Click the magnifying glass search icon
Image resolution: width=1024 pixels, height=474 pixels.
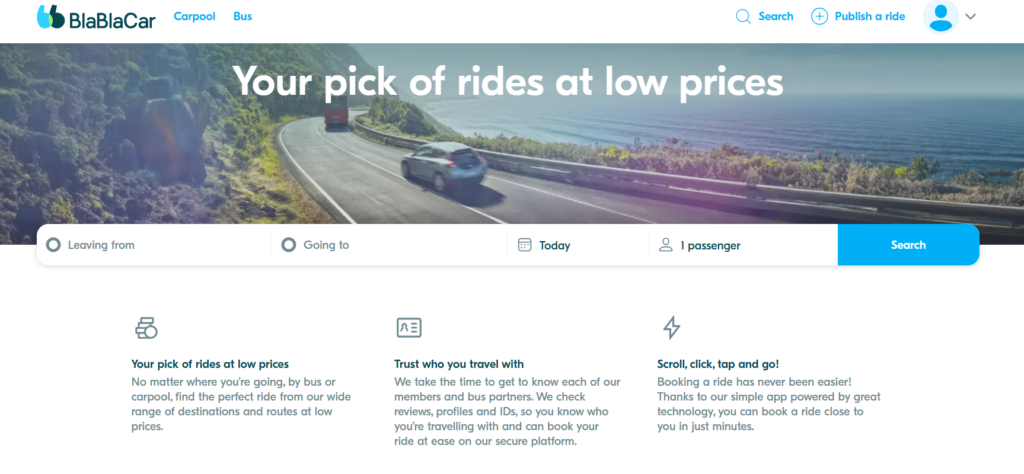click(743, 16)
